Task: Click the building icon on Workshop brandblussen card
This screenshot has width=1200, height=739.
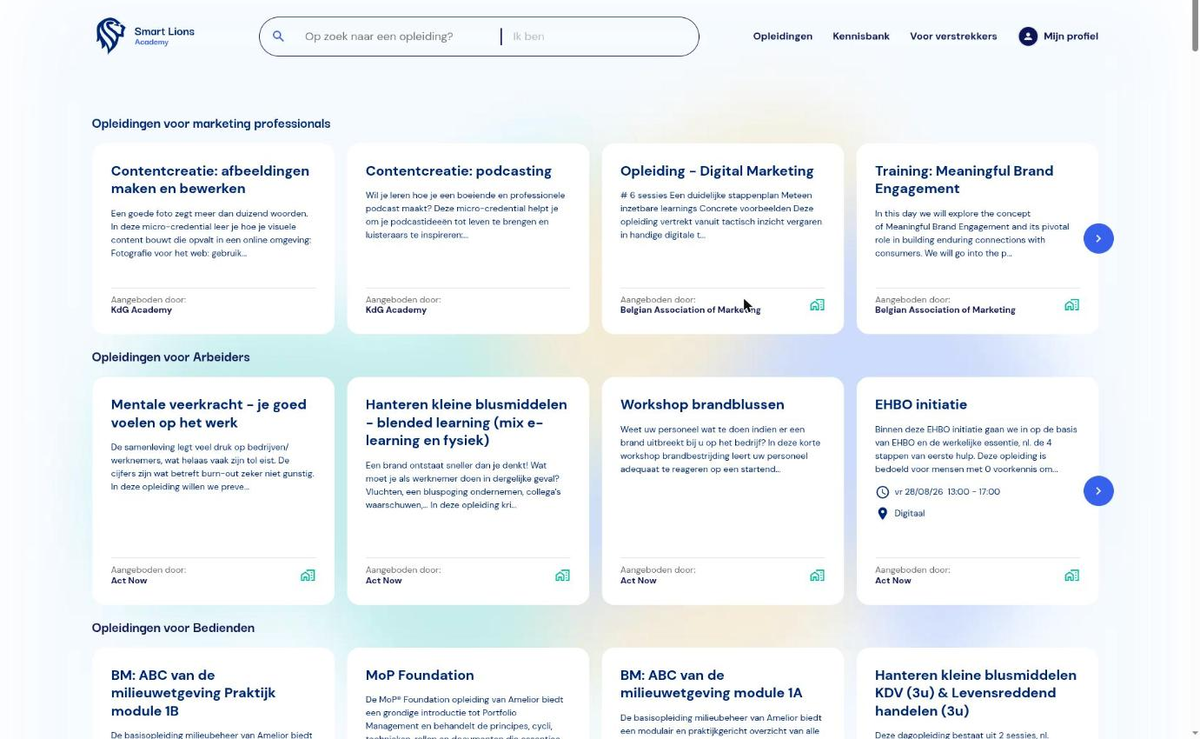Action: (817, 575)
